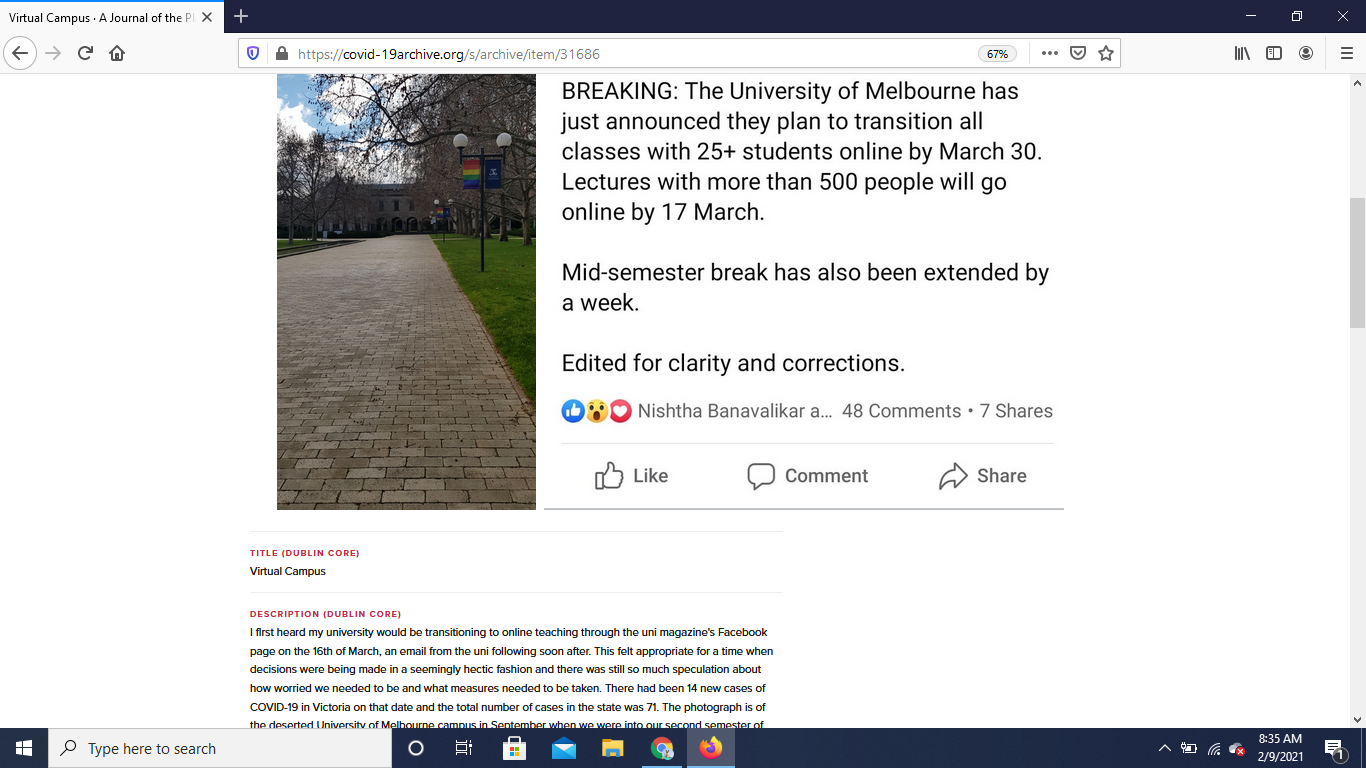Open the Firefox account profile icon
1366x768 pixels.
click(1306, 54)
